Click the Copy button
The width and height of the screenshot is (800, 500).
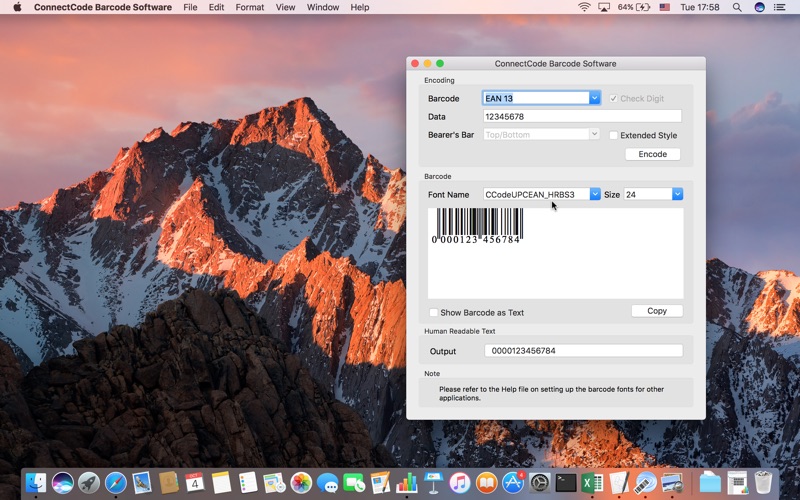point(657,311)
